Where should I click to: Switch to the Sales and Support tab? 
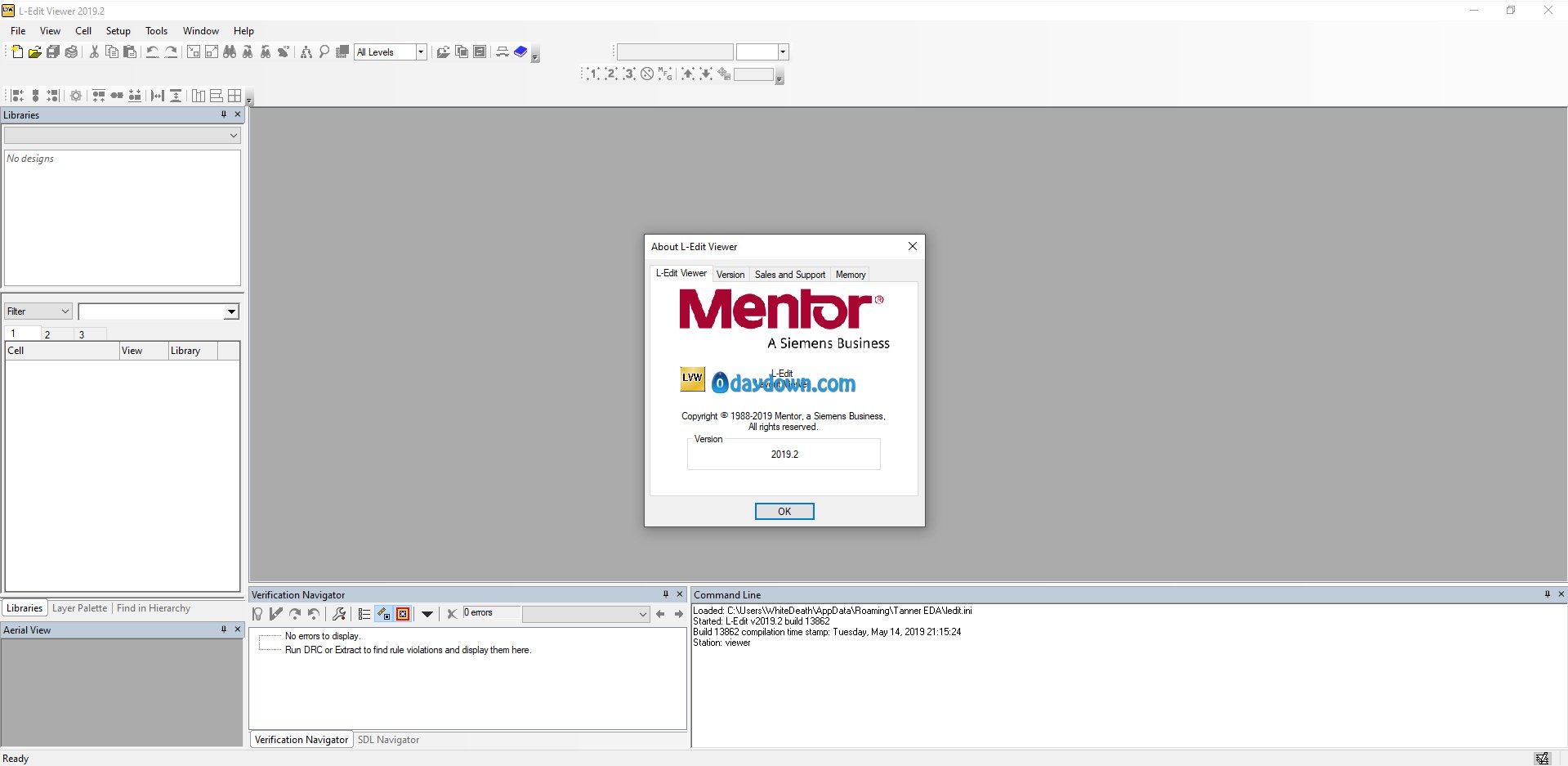[x=790, y=275]
